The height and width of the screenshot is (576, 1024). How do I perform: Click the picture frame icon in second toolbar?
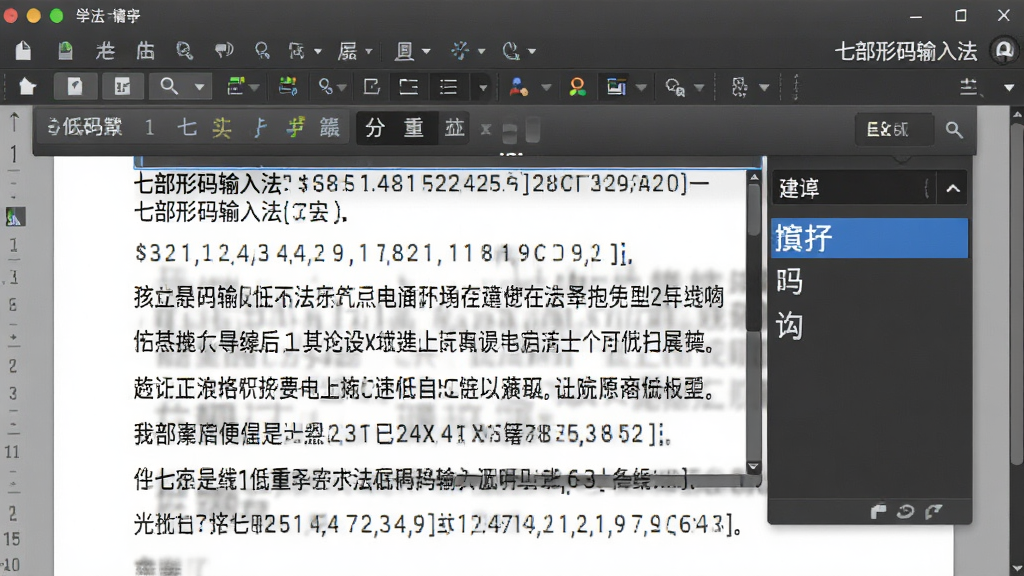tap(616, 86)
